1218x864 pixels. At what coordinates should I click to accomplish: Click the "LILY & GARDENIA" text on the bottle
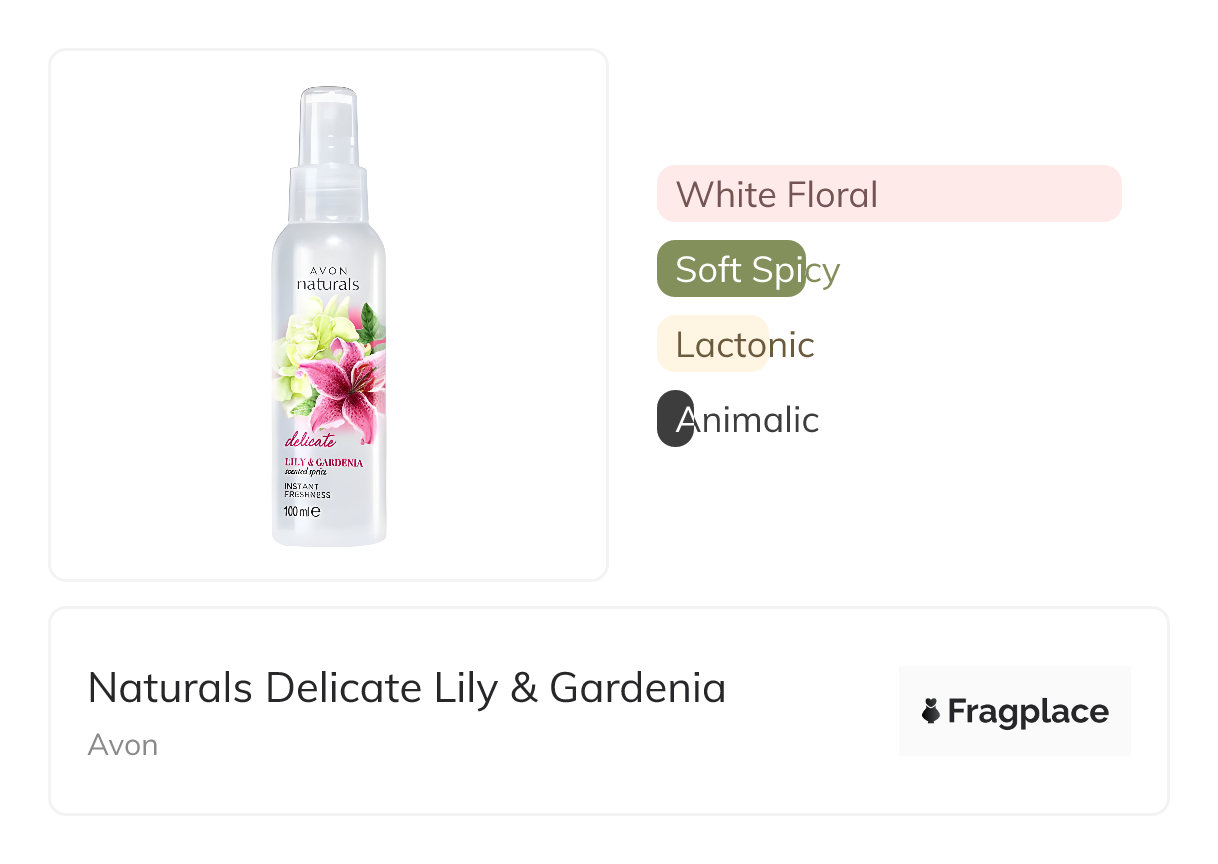pos(323,462)
